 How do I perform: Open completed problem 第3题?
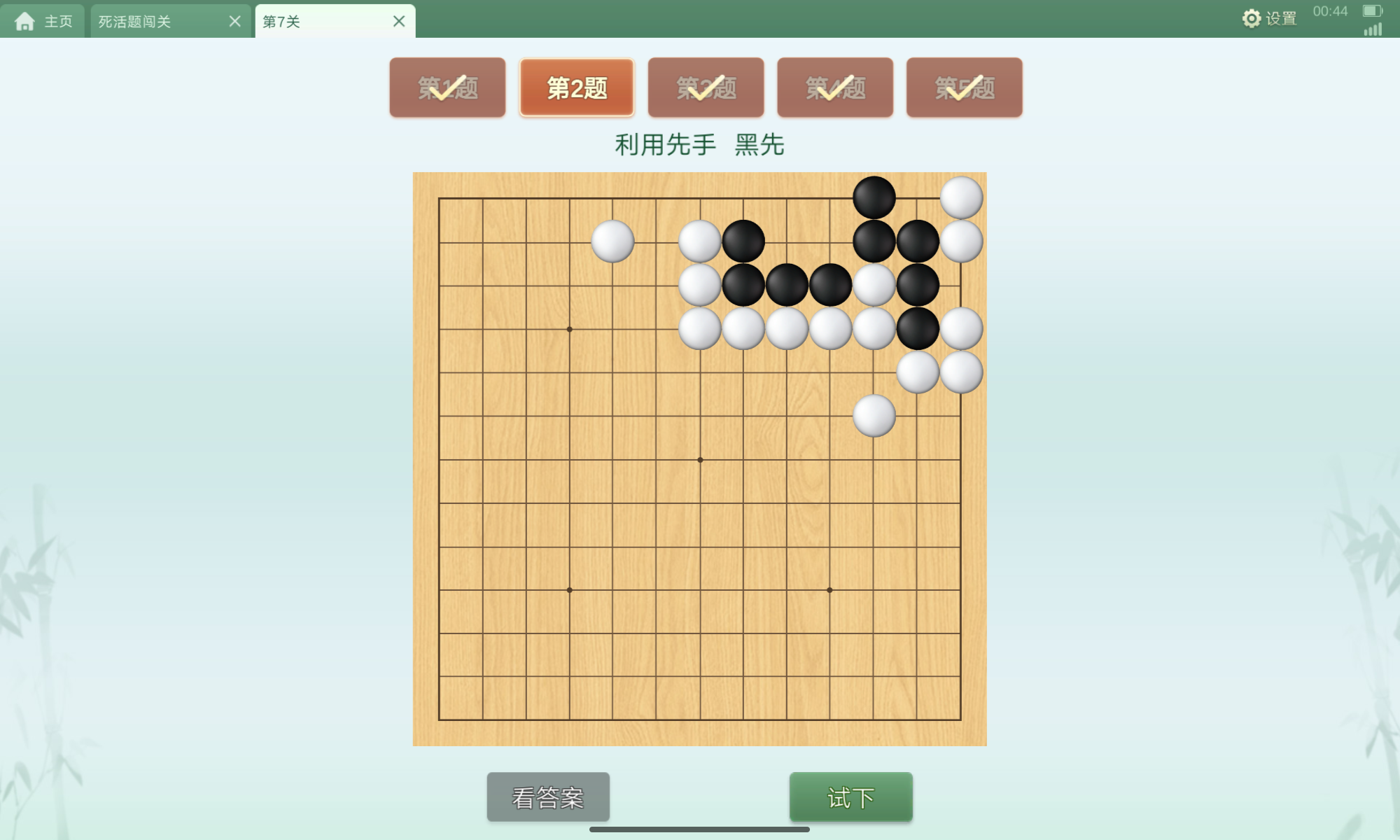click(x=706, y=87)
